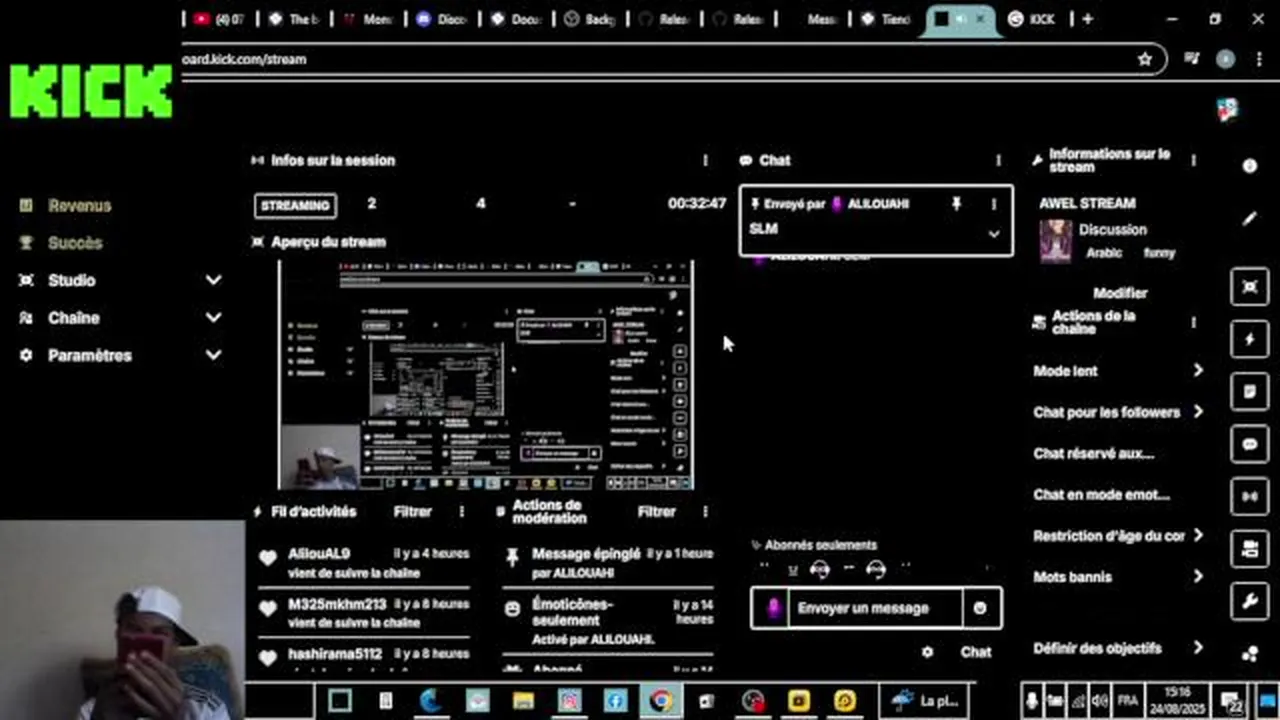Click the Modifier stream info button

click(1120, 293)
